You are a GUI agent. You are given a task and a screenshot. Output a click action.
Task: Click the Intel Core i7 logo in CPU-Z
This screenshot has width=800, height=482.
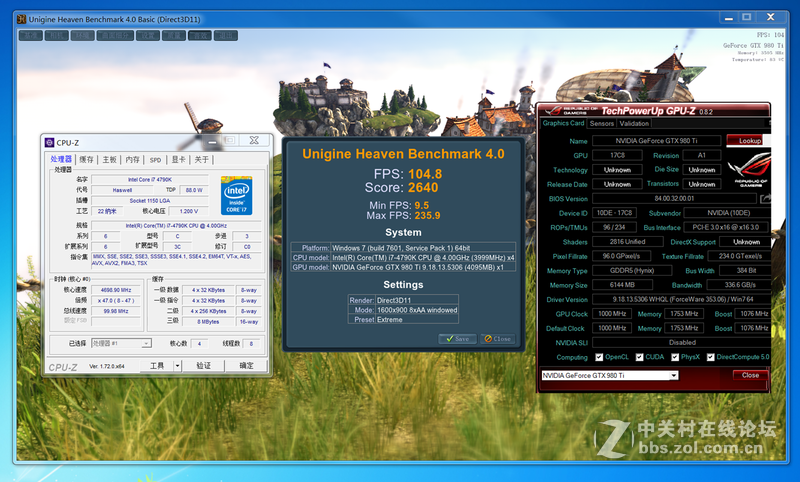point(236,195)
